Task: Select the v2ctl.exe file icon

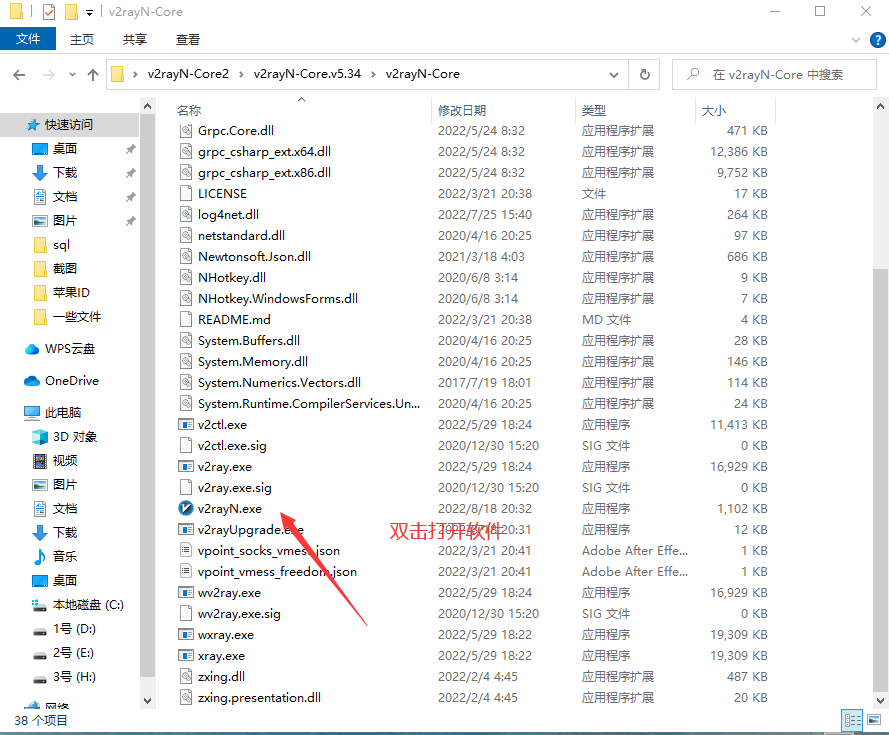Action: (x=185, y=424)
